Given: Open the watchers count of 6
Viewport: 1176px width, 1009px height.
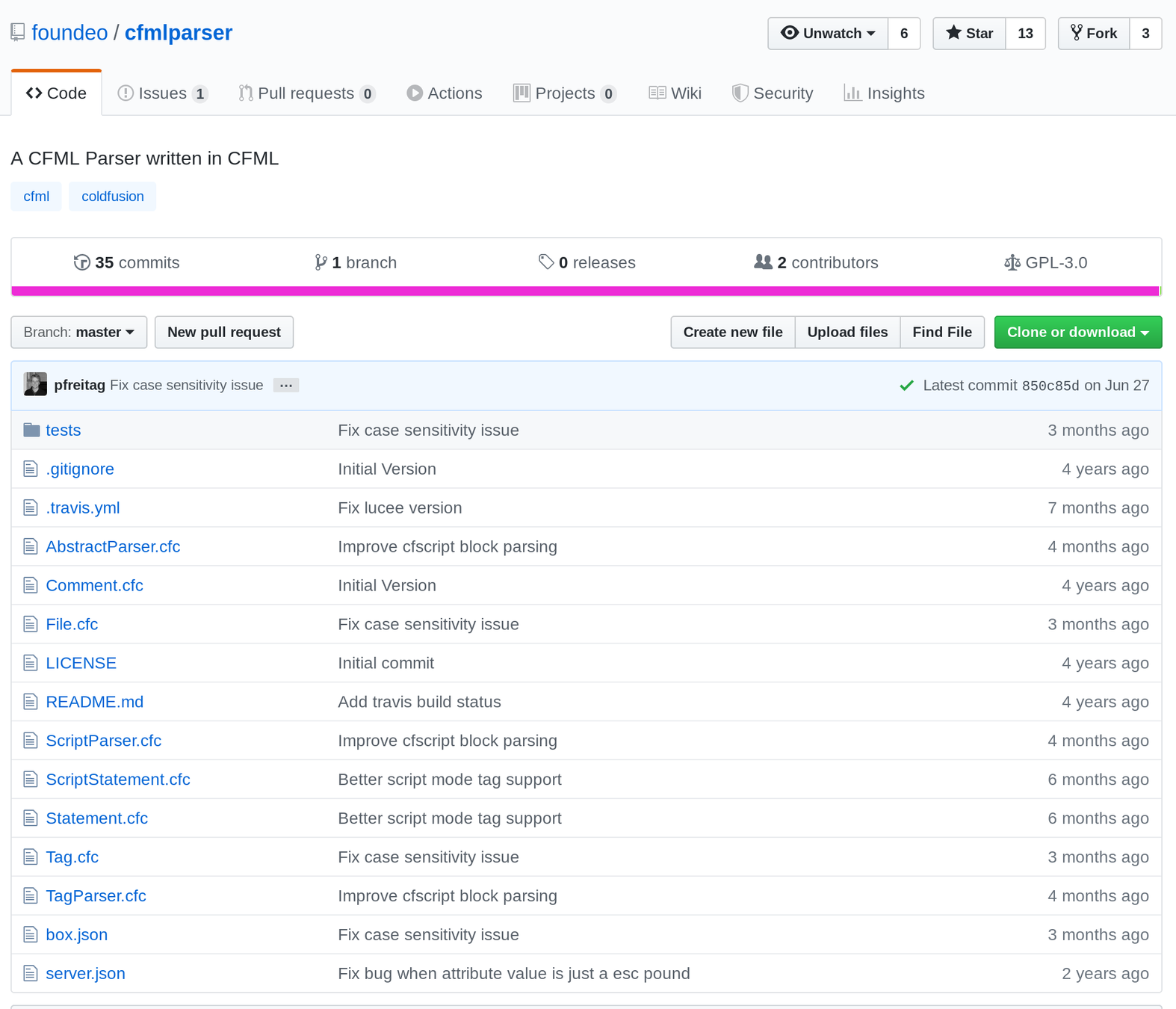Looking at the screenshot, I should (904, 34).
